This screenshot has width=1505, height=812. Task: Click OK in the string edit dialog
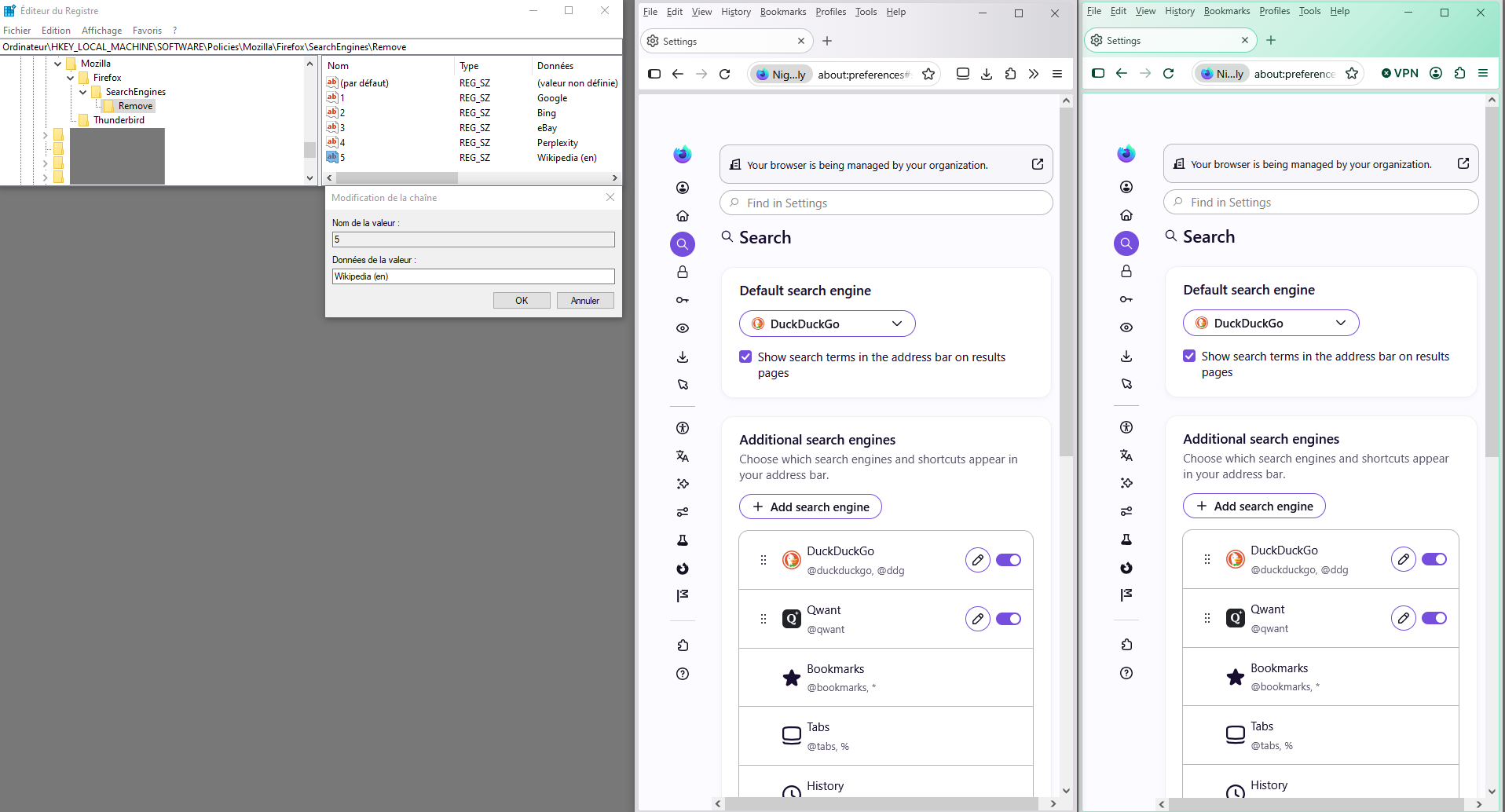tap(522, 301)
